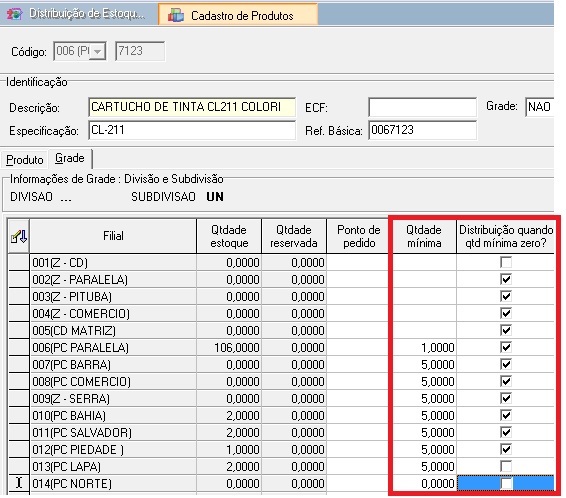Select the 008(PC COMERCIO) filial cell
566x498 pixels.
pos(113,381)
